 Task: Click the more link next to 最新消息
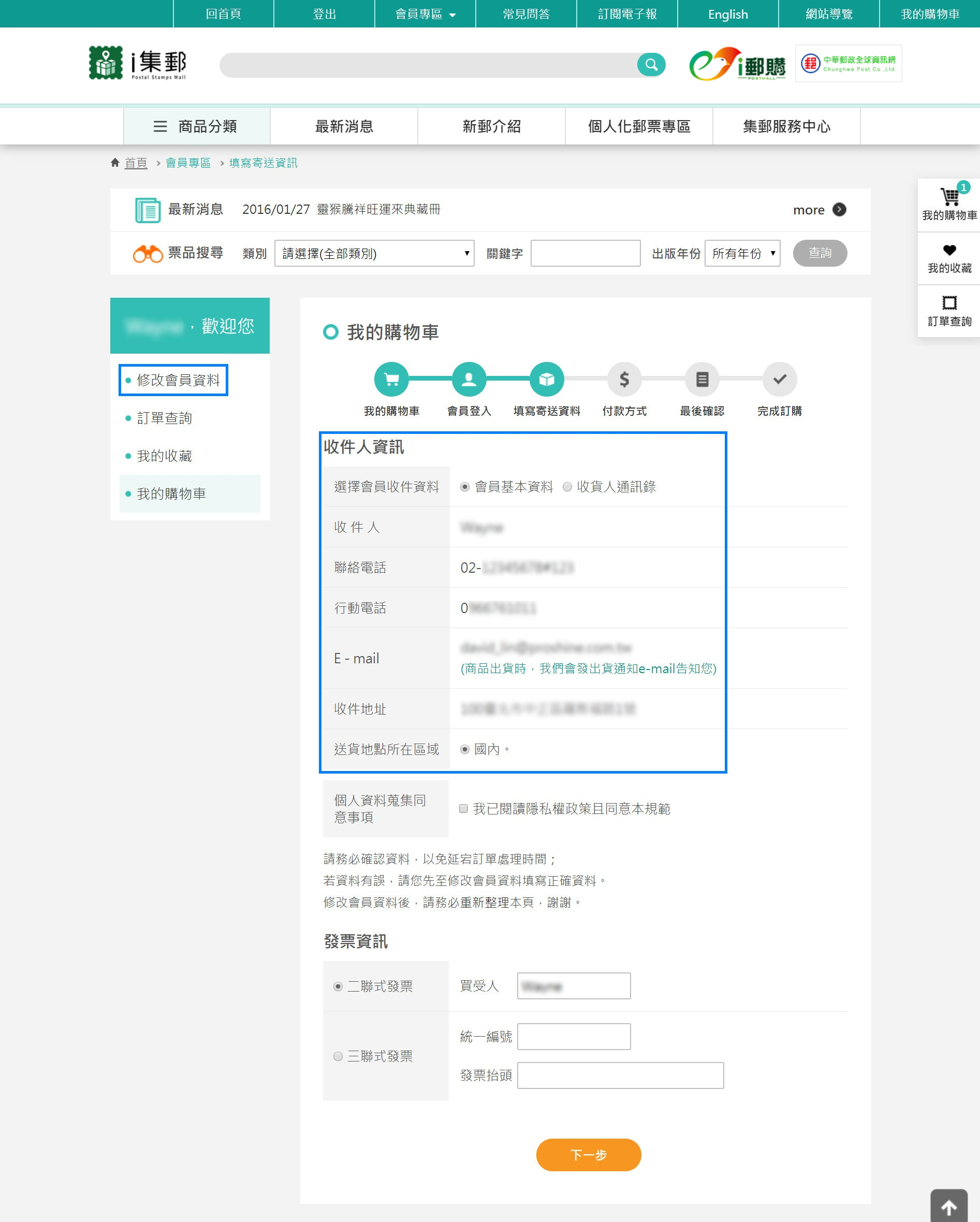tap(809, 209)
